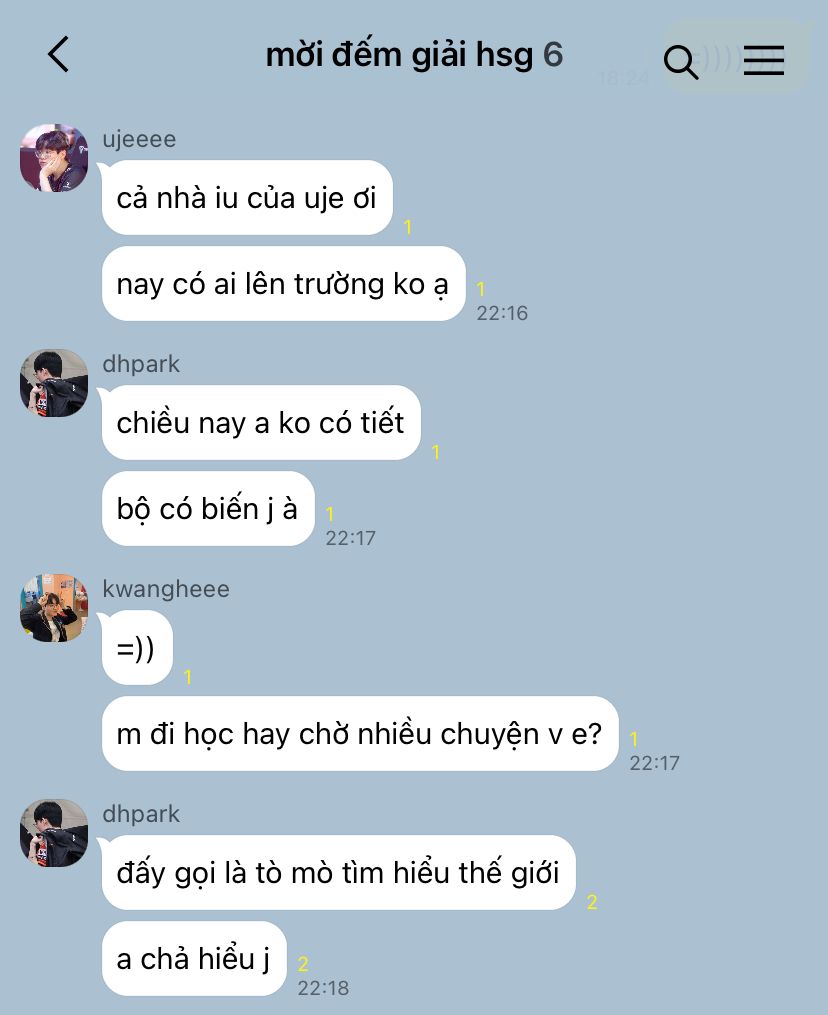Screen dimensions: 828x1015
Task: Select message 'nay có ai lên trường ko ạ'
Action: click(x=284, y=284)
